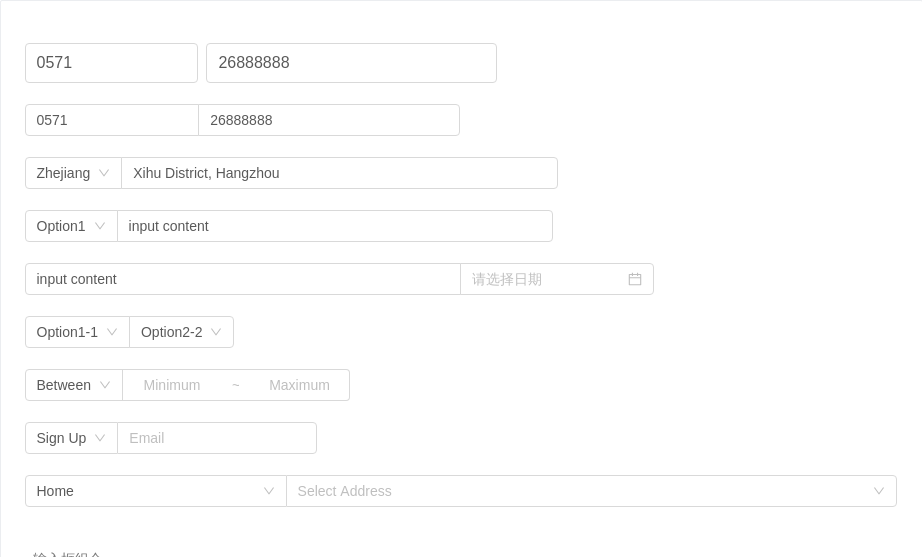Image resolution: width=922 pixels, height=557 pixels.
Task: Click the large 0571 area code field
Action: coord(112,63)
